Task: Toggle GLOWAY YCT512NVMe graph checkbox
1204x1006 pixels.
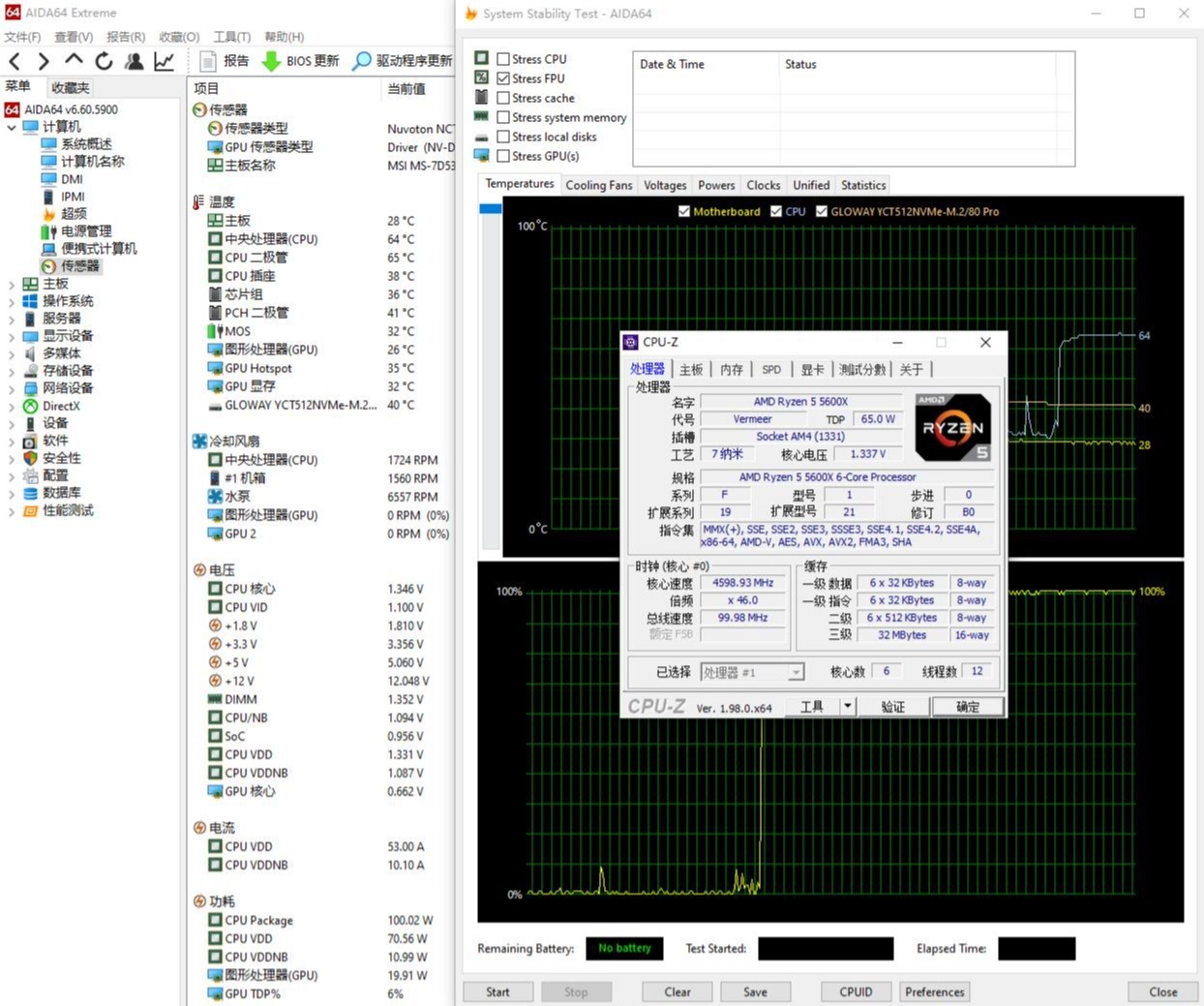Action: pyautogui.click(x=822, y=211)
